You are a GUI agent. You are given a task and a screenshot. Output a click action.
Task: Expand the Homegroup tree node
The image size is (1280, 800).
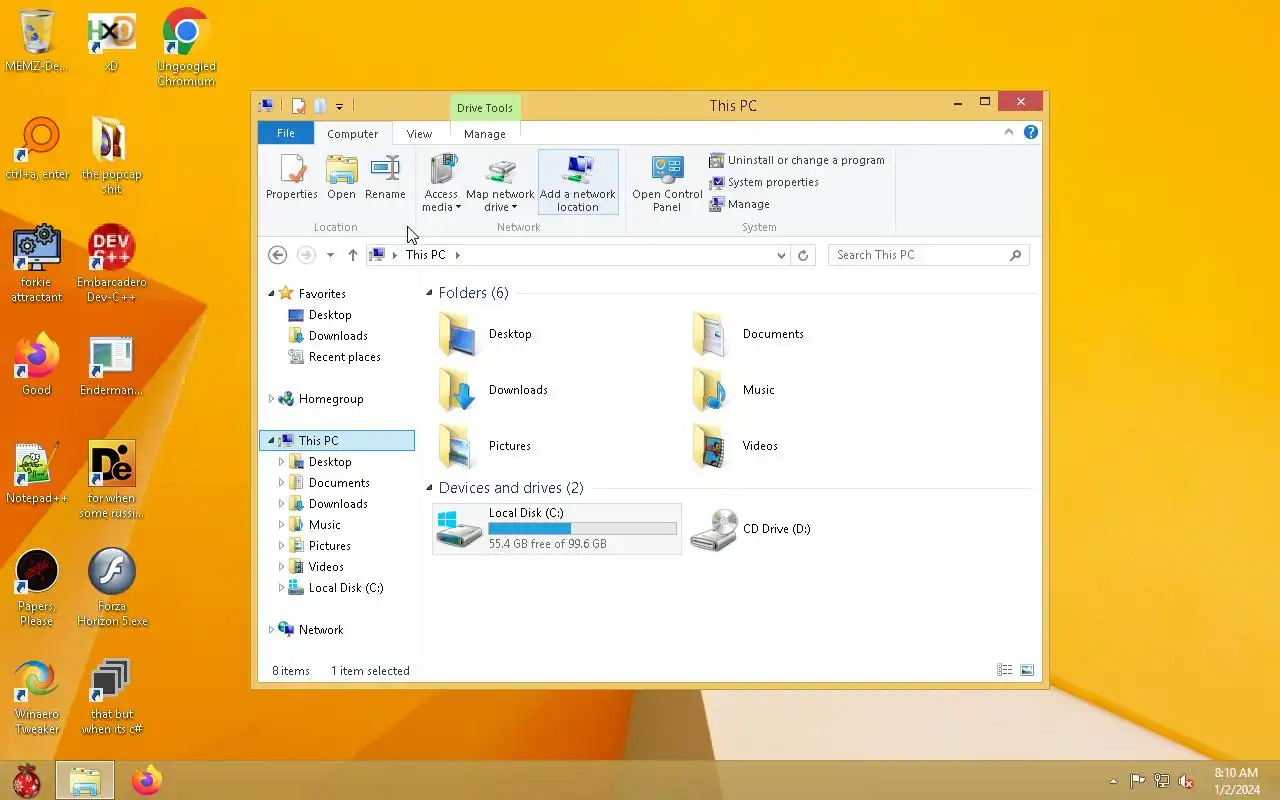(x=271, y=399)
